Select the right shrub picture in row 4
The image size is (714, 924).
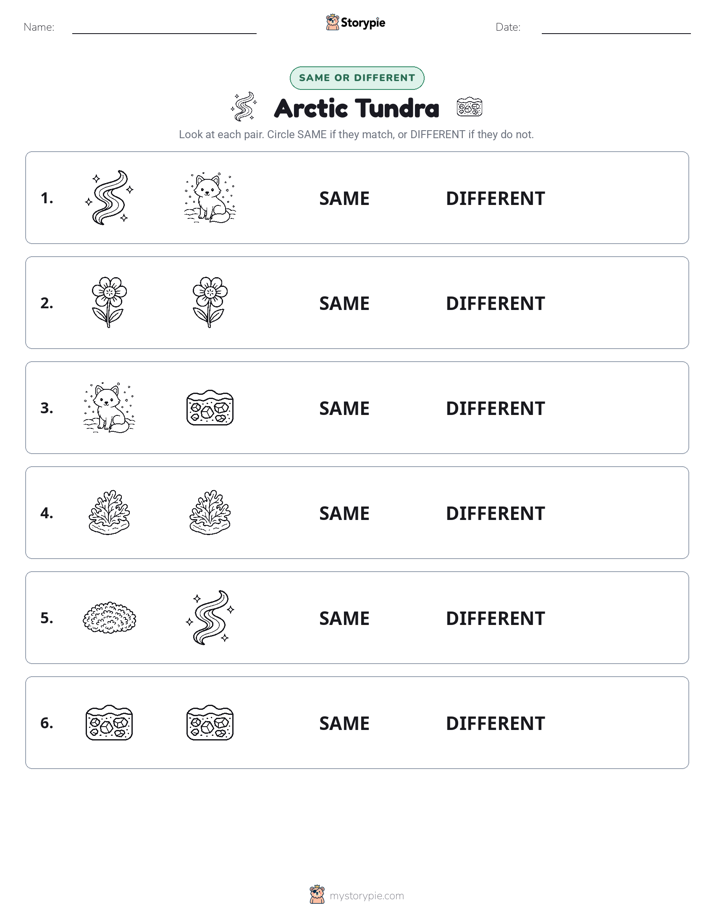pyautogui.click(x=210, y=513)
